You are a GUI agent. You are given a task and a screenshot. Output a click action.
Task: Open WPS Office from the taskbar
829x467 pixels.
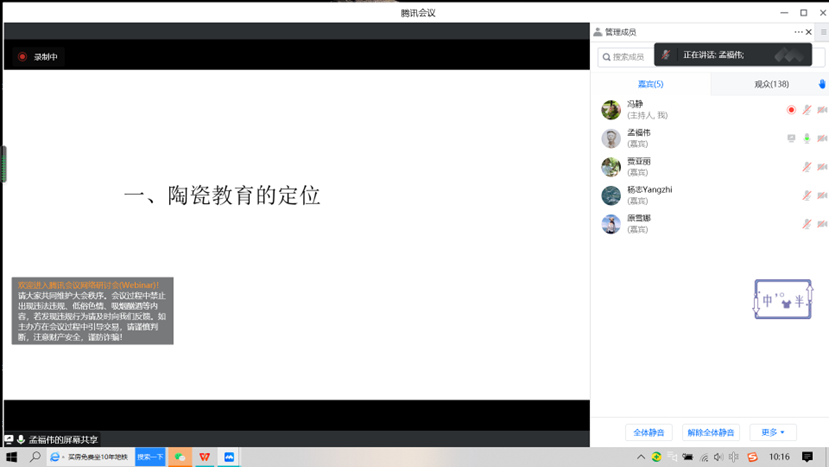click(204, 457)
